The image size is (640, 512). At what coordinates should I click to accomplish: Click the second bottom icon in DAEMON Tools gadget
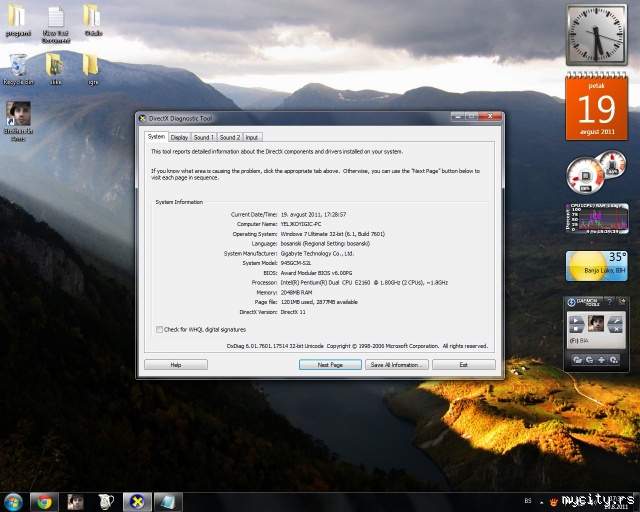(x=589, y=360)
